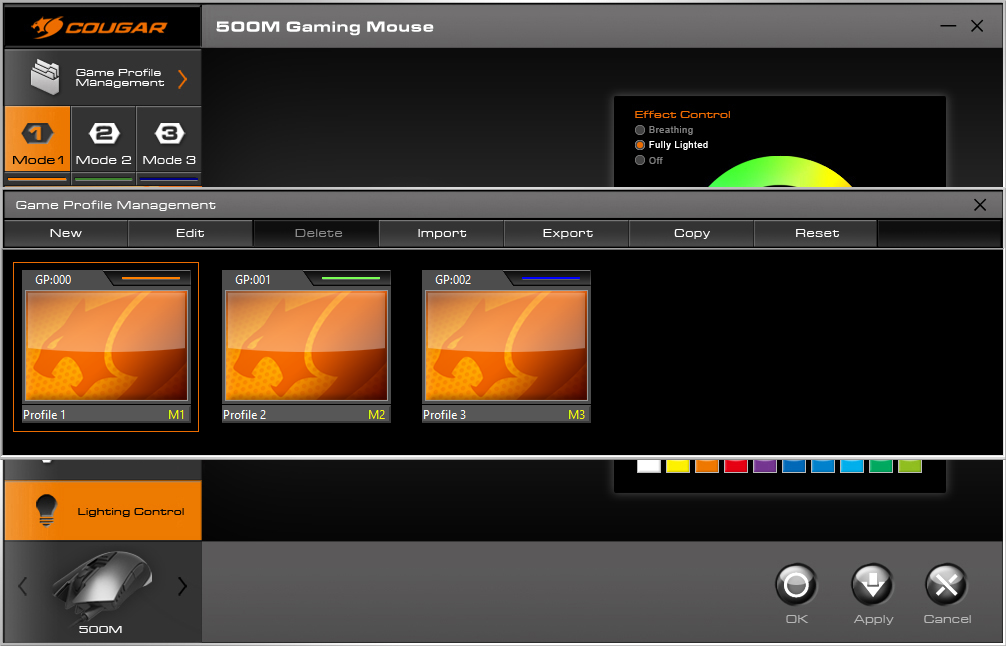Viewport: 1006px width, 646px height.
Task: Go to the previous device arrow
Action: tap(23, 586)
